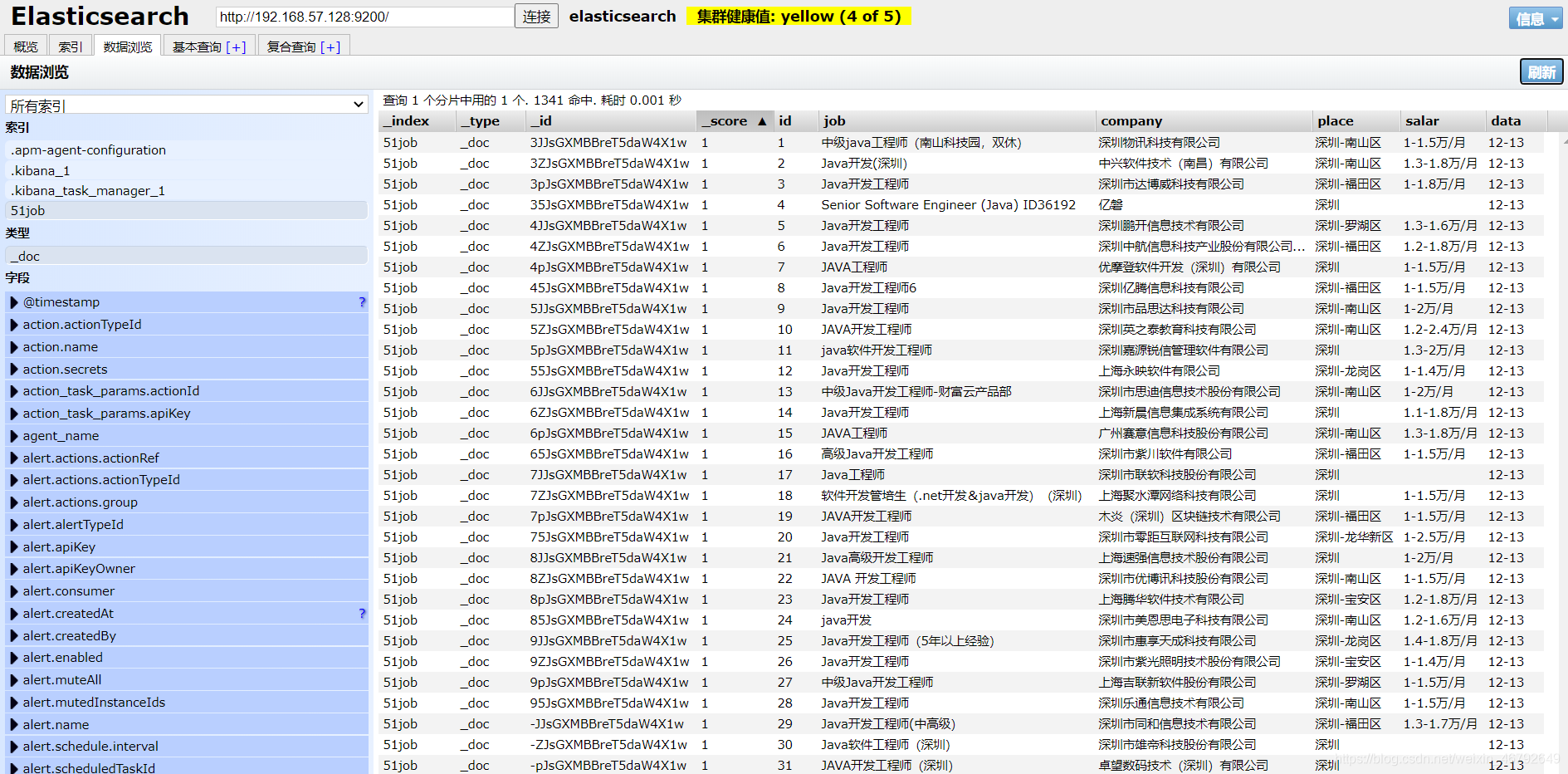Open the 信息 dropdown at top right

pos(1534,17)
